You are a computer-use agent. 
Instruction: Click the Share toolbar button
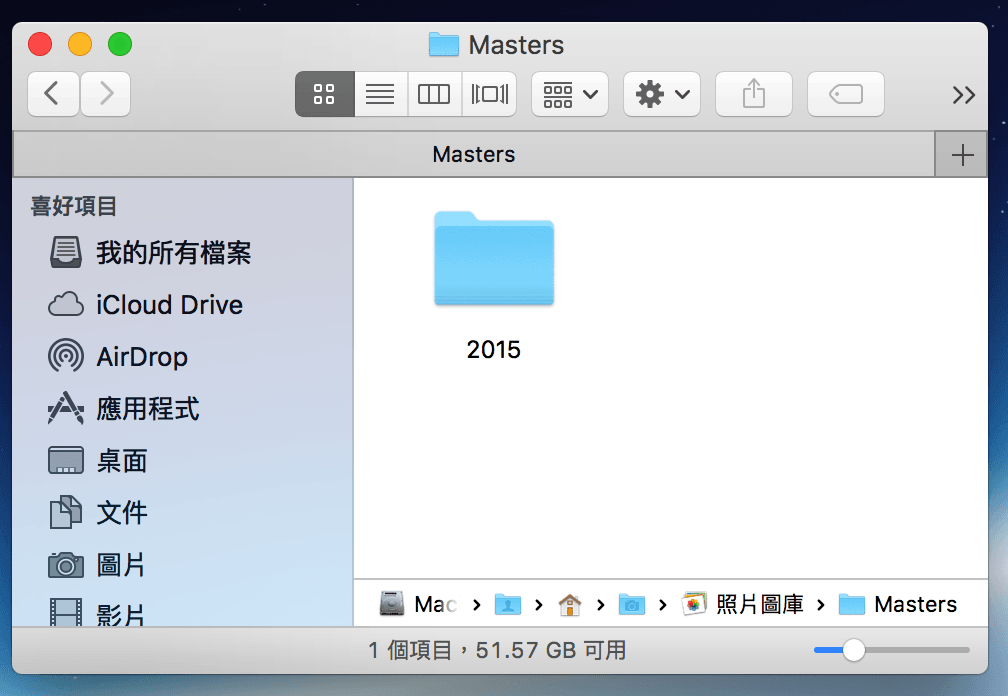point(754,94)
